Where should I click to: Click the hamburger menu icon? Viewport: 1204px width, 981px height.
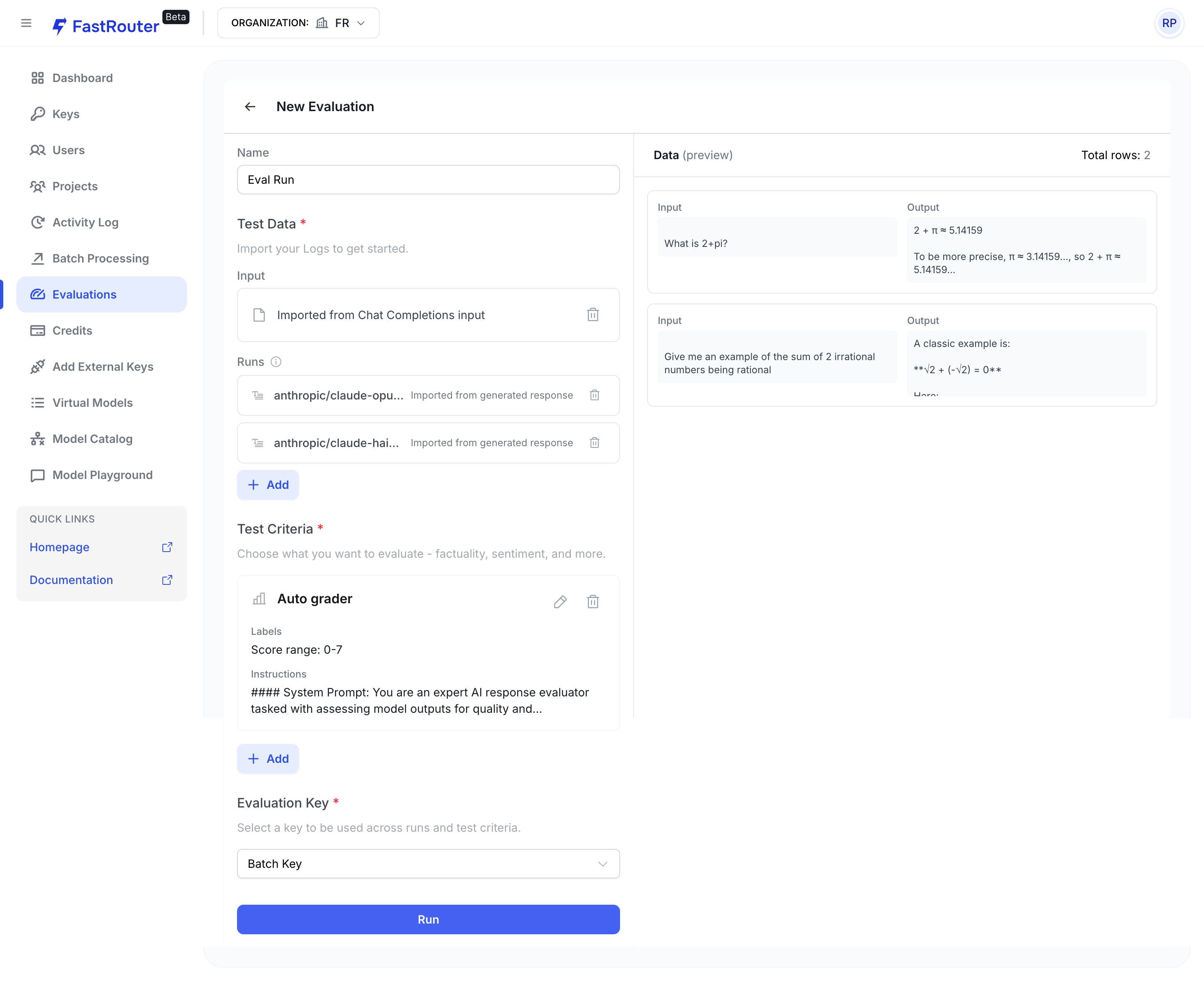[x=26, y=23]
